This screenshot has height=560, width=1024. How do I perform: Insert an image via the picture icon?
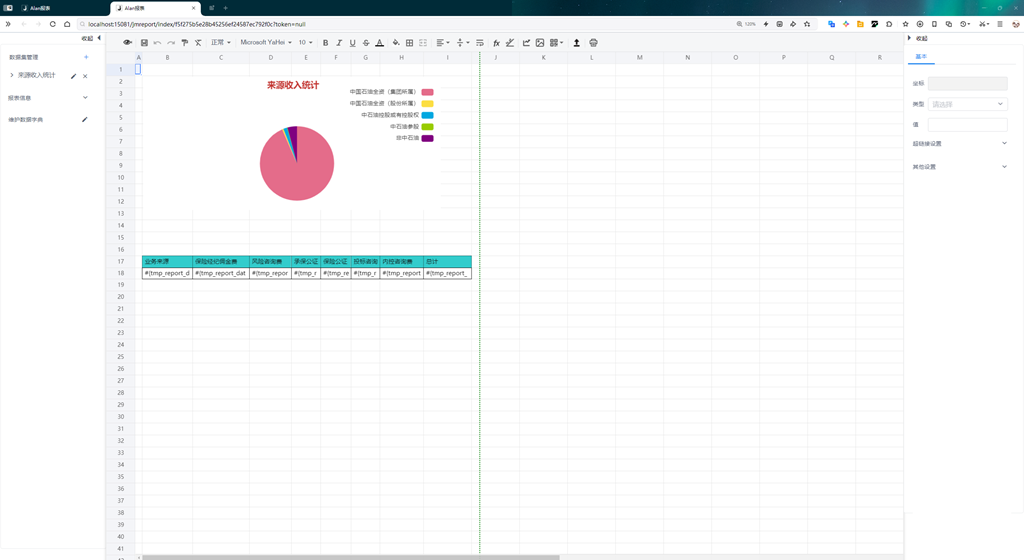click(540, 42)
